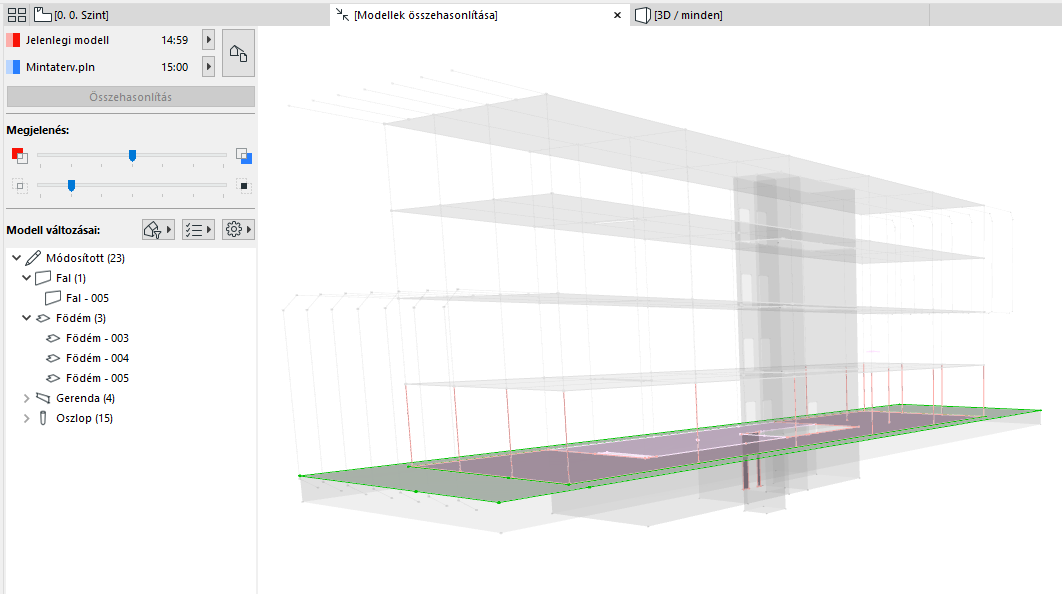The height and width of the screenshot is (594, 1062).
Task: Collapse the Módosított (23) group
Action: 16,257
